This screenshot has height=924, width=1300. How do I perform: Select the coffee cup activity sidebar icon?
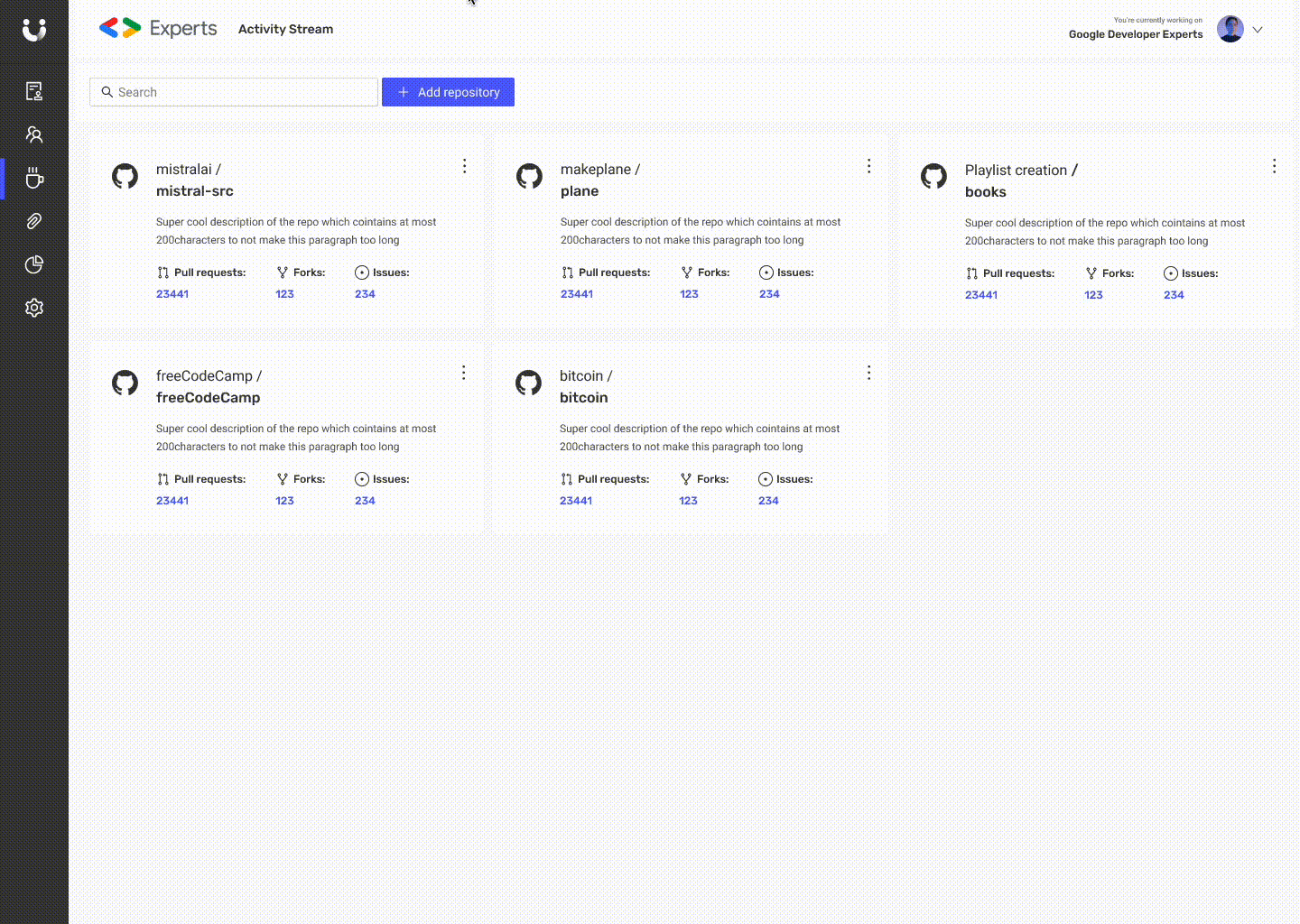(x=34, y=178)
